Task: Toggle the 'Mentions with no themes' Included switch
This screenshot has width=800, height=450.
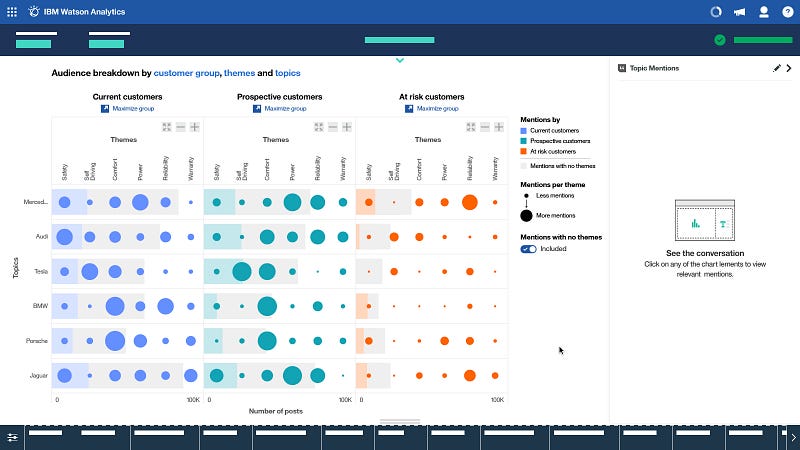Action: [x=529, y=249]
